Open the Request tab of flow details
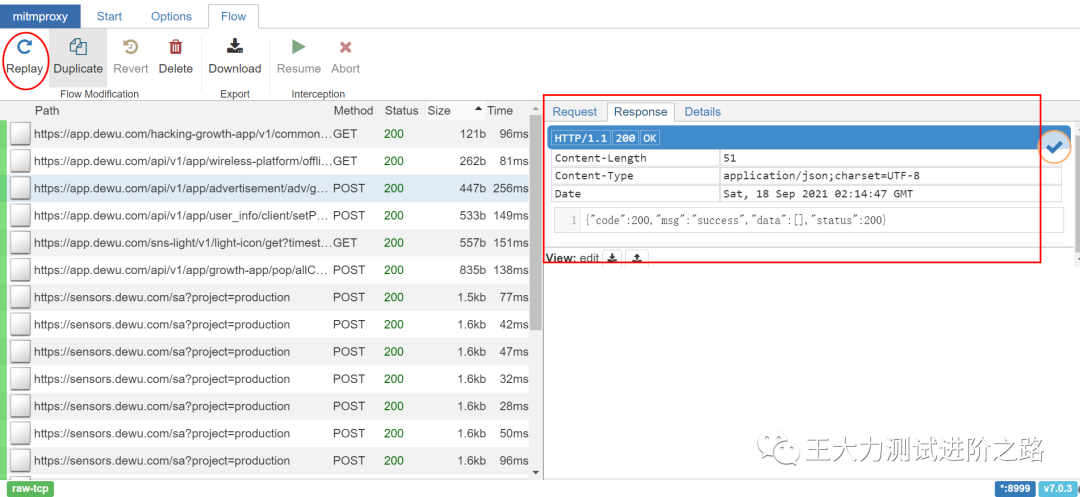The height and width of the screenshot is (497, 1080). pos(575,112)
